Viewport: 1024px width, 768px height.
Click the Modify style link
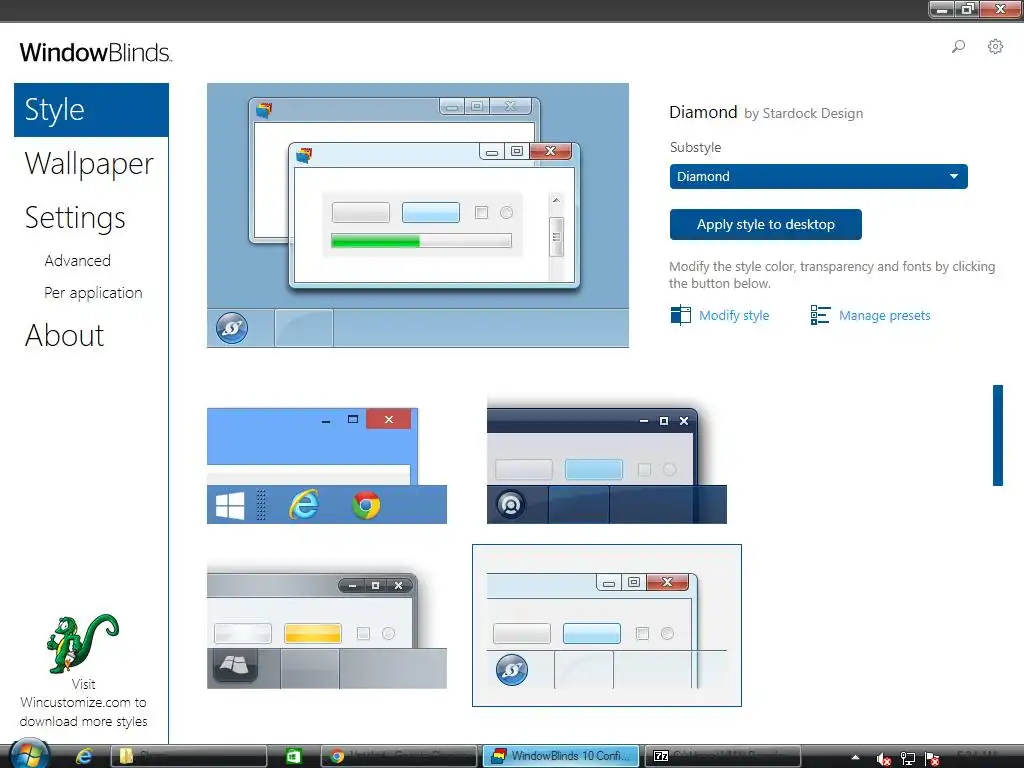[734, 315]
